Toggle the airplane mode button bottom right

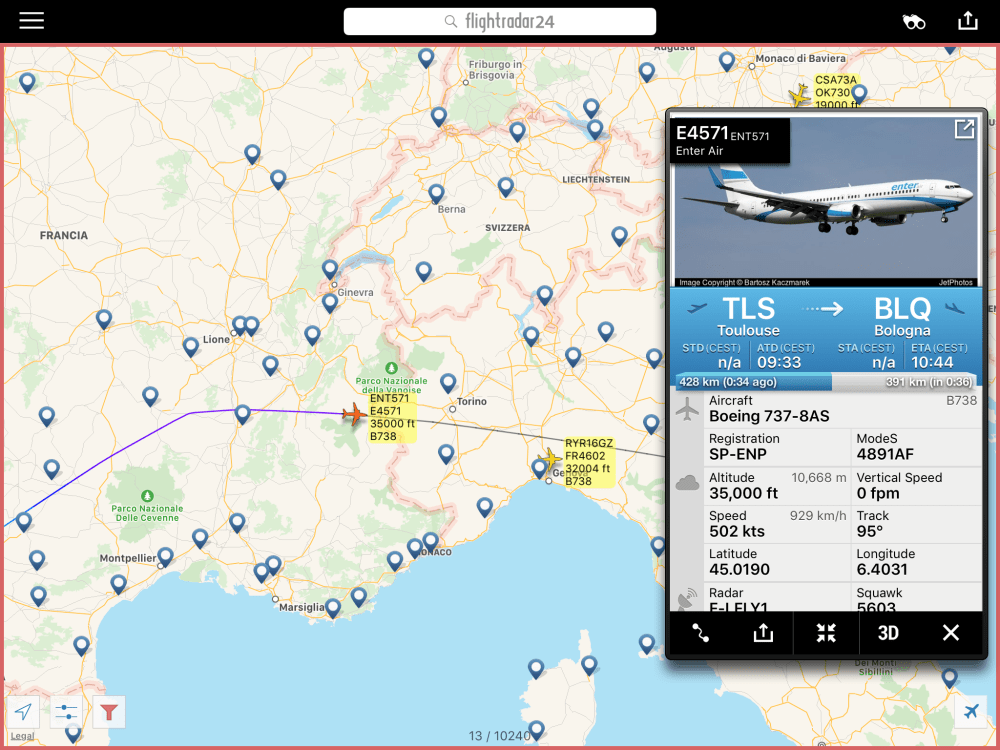970,712
